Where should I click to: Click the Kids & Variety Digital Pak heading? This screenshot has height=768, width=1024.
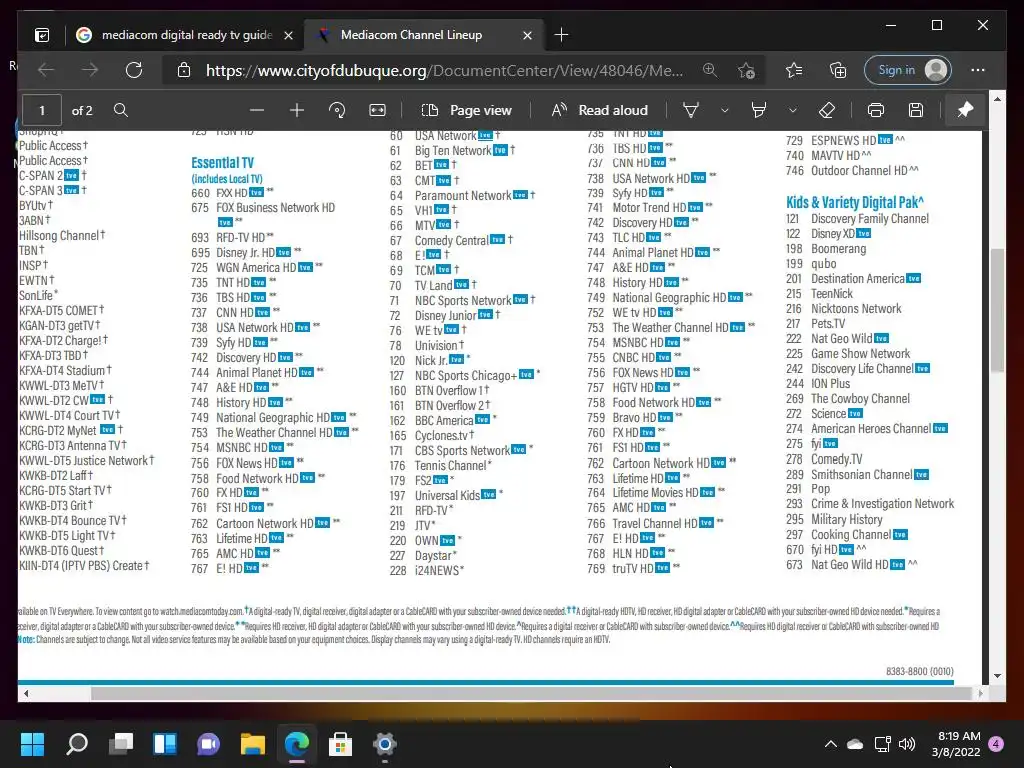(855, 202)
